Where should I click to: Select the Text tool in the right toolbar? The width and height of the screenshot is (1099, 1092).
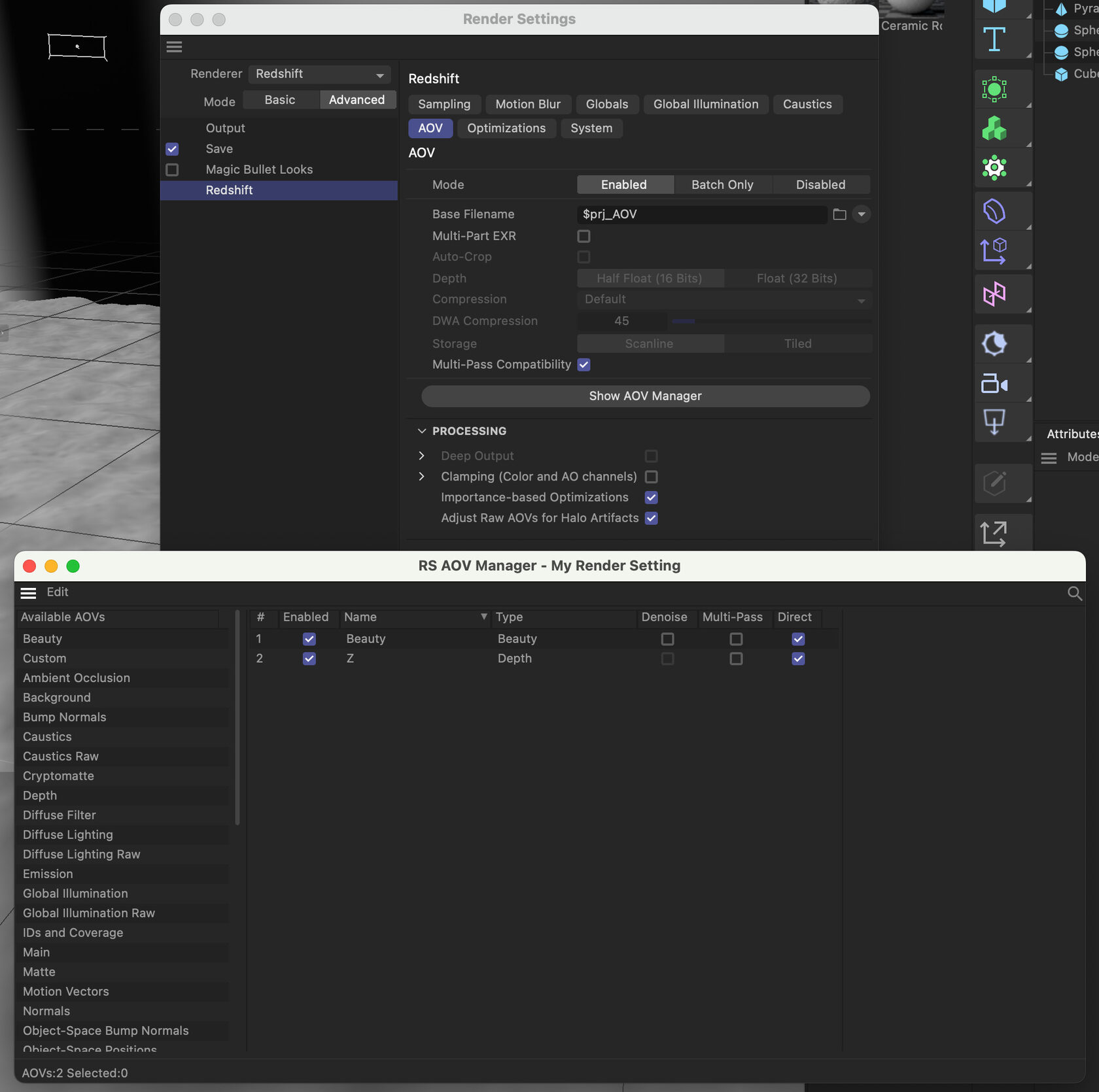994,39
